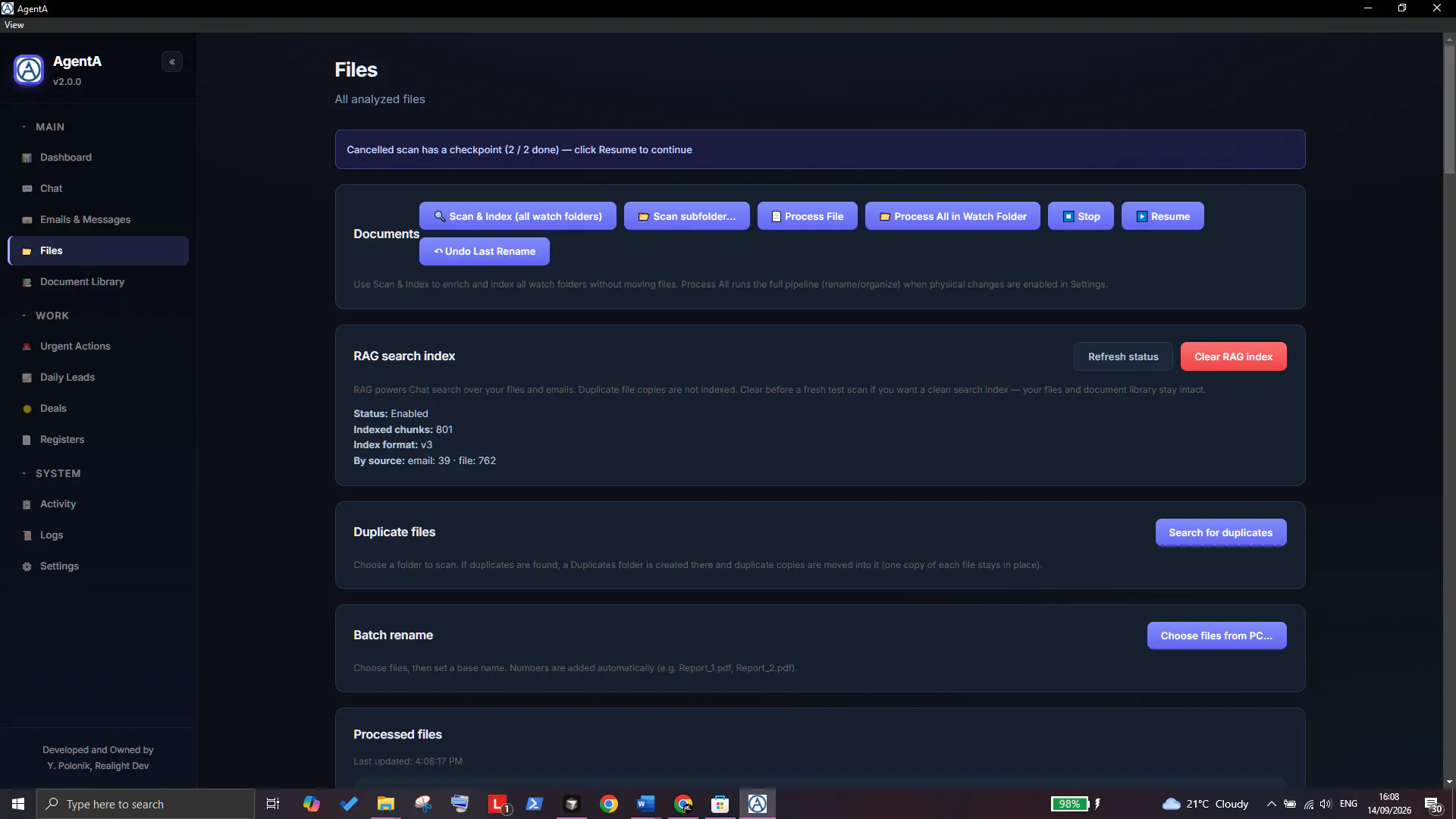This screenshot has width=1456, height=819.
Task: Click the volume icon in system tray
Action: pyautogui.click(x=1326, y=804)
